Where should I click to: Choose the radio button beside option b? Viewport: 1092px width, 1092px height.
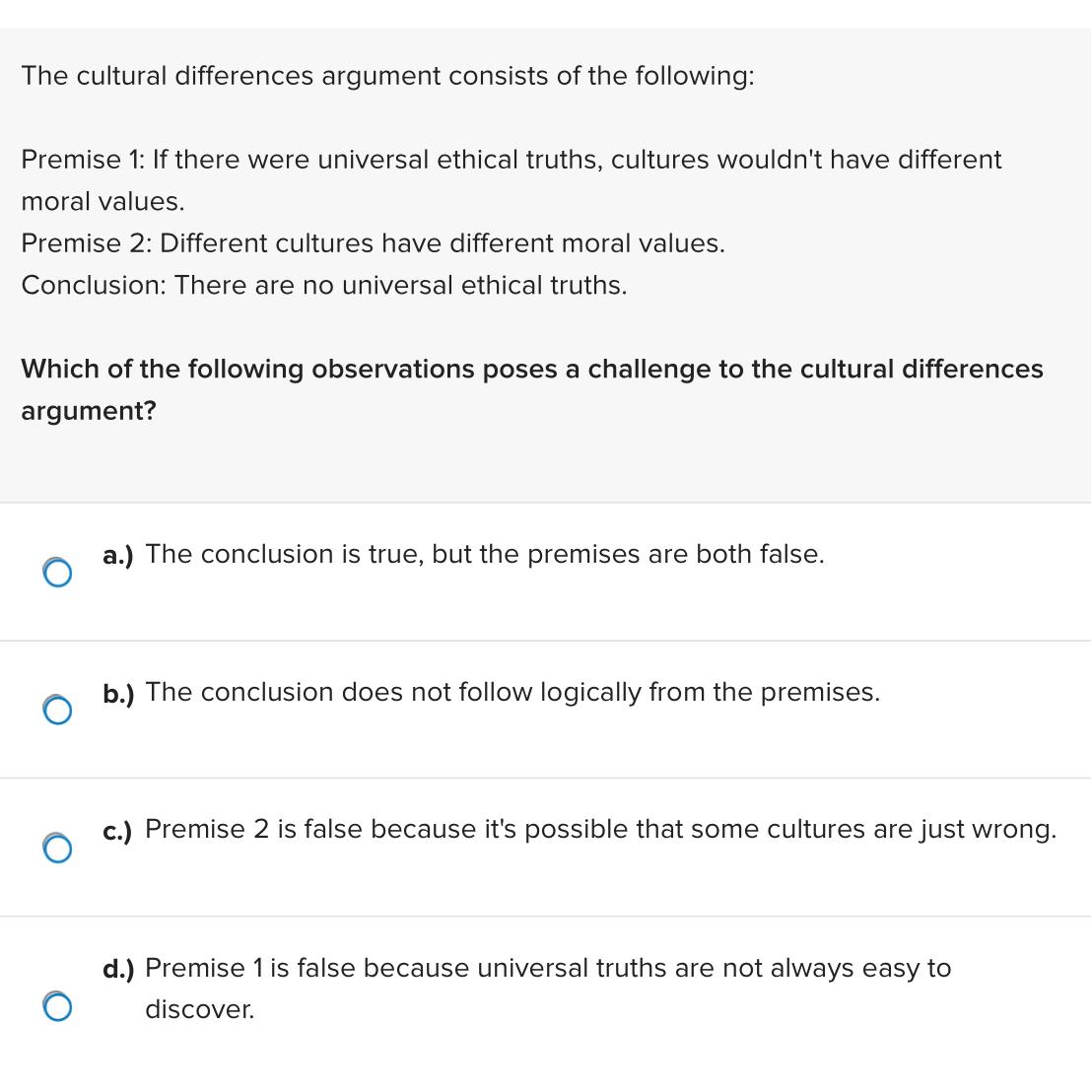coord(57,710)
